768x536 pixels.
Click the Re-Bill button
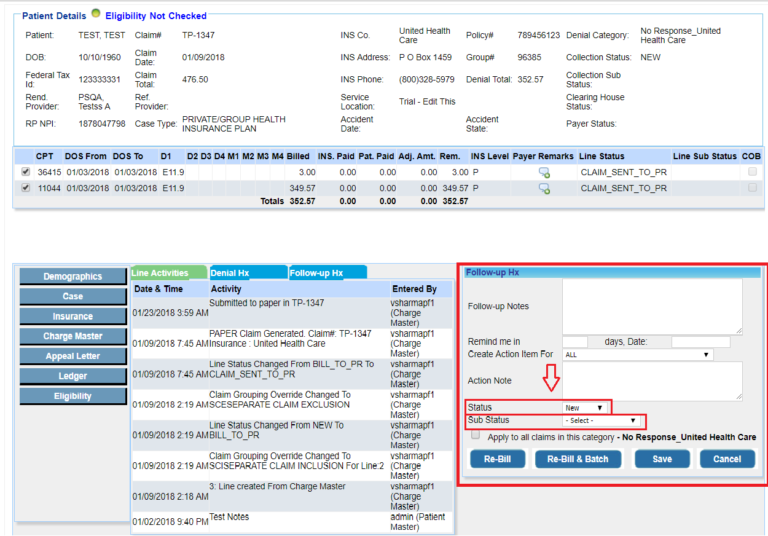[x=498, y=459]
